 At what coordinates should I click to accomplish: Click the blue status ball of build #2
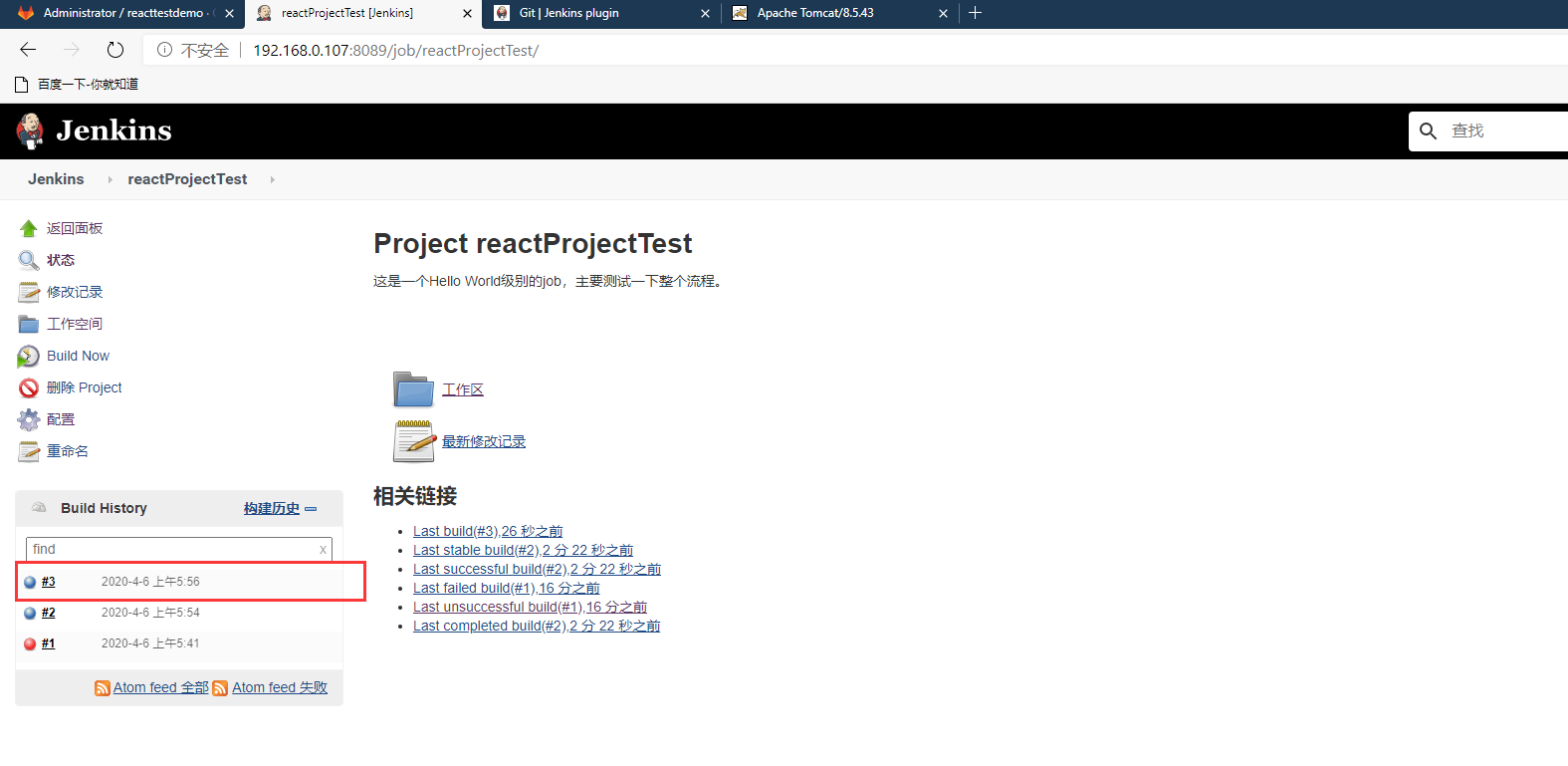[30, 613]
